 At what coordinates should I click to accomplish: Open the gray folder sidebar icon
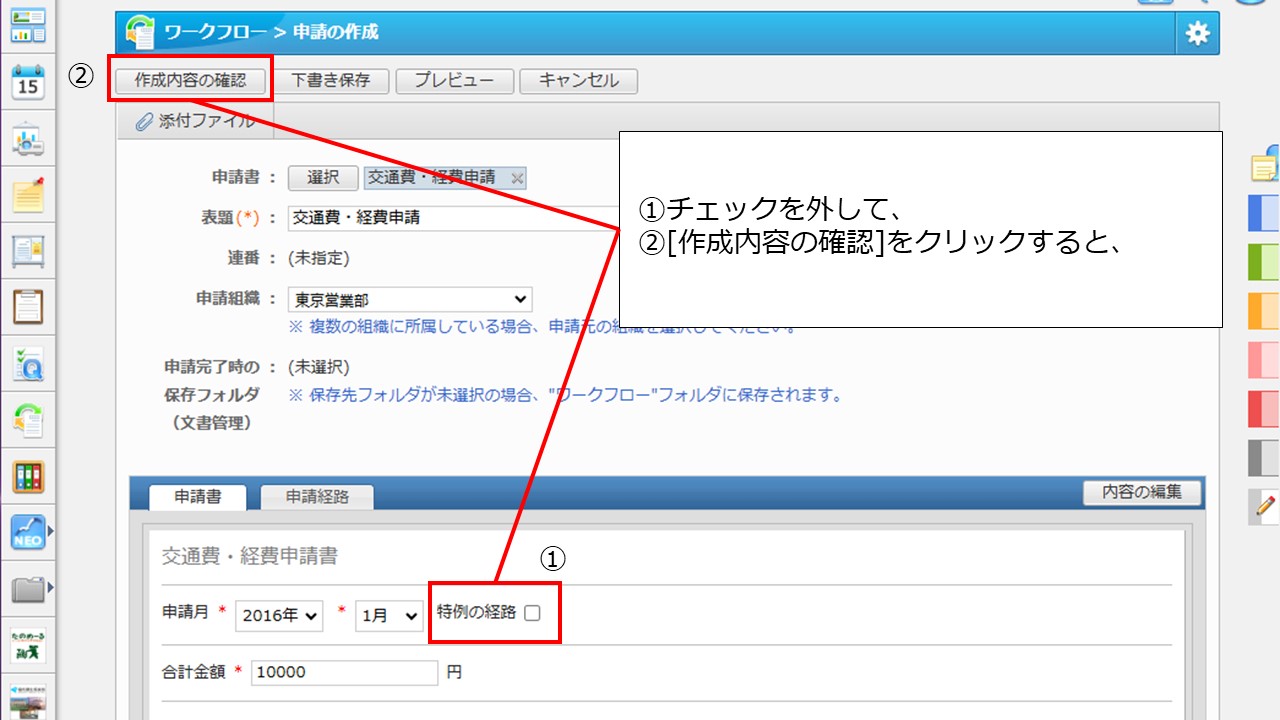pos(28,589)
